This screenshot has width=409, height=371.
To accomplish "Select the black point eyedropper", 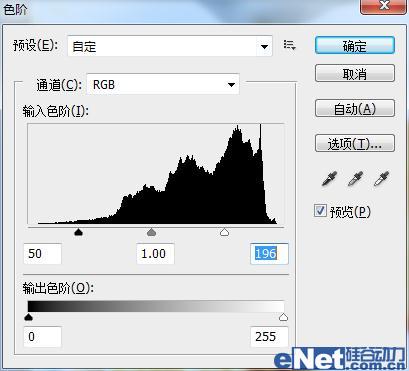I will [329, 179].
